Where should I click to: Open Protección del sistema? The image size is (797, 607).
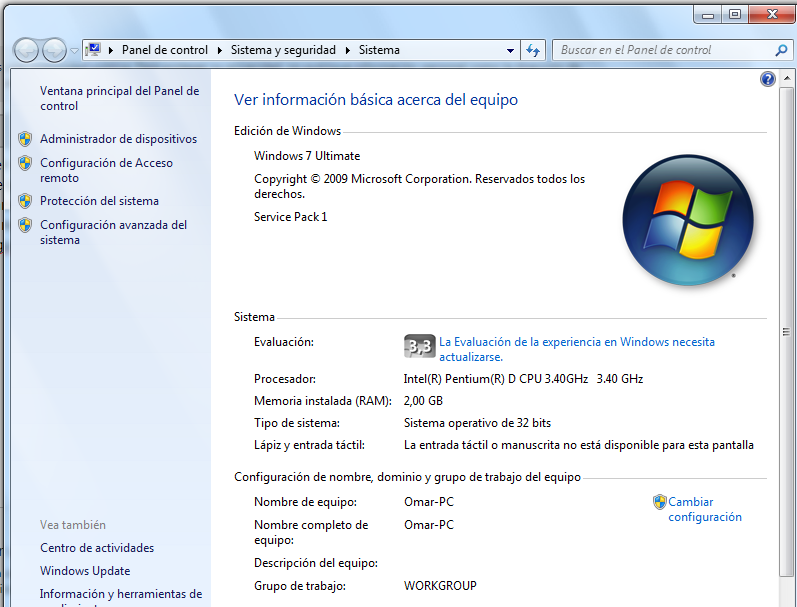point(99,201)
